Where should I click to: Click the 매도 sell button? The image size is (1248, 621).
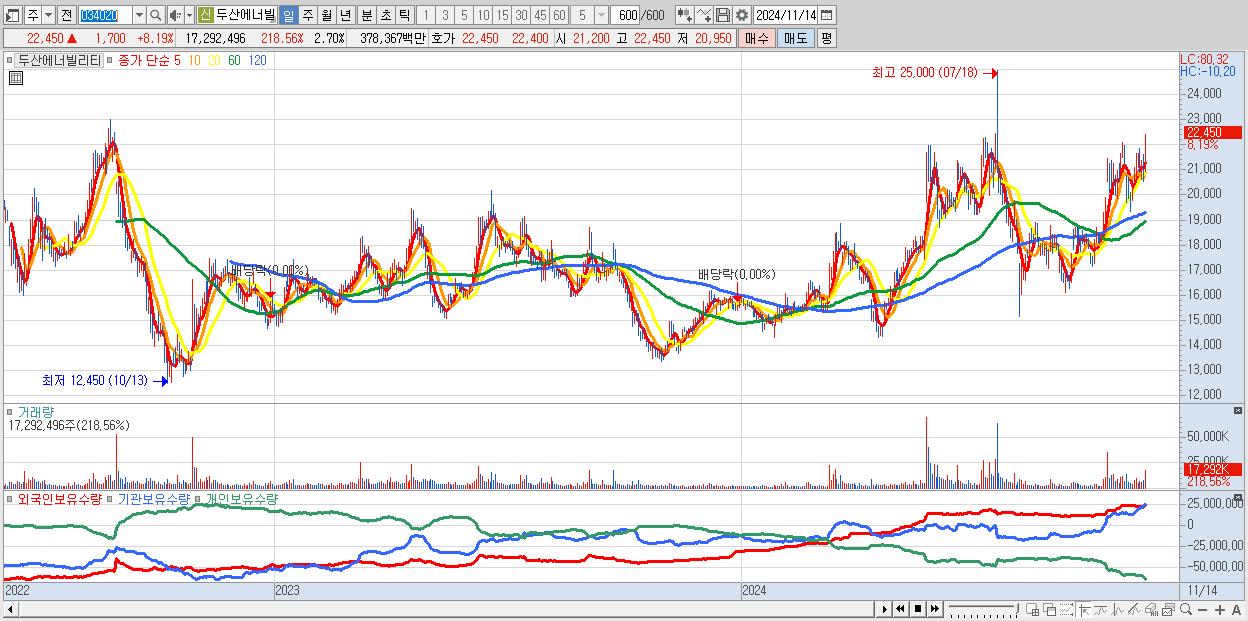pyautogui.click(x=795, y=38)
